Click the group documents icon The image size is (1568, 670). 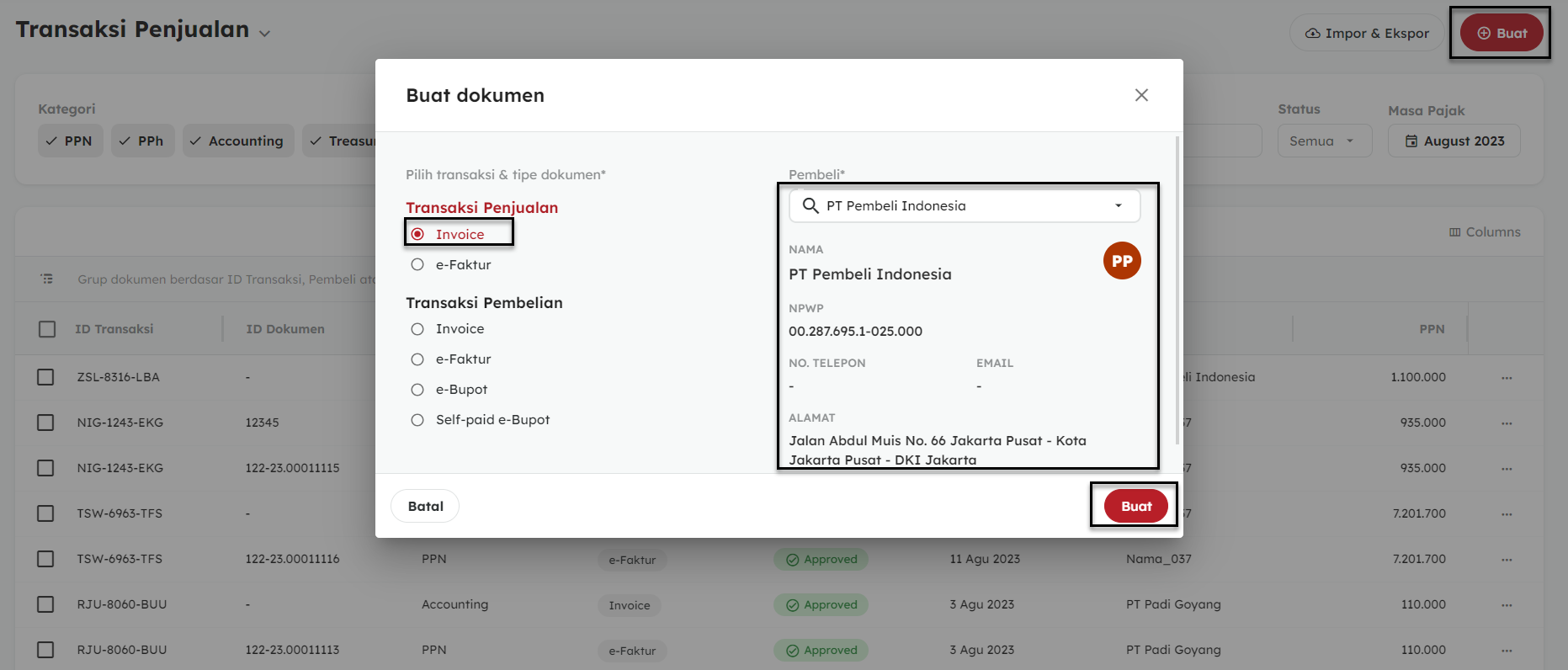point(47,279)
